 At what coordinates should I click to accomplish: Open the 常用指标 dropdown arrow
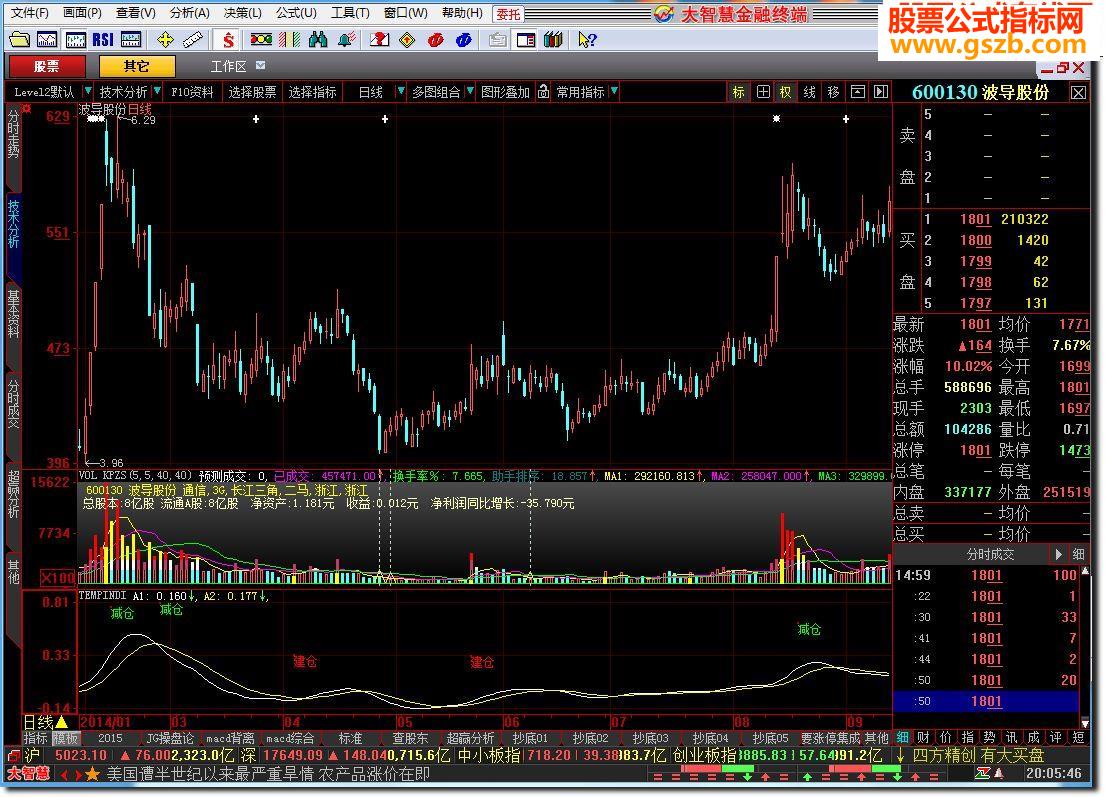pyautogui.click(x=615, y=92)
